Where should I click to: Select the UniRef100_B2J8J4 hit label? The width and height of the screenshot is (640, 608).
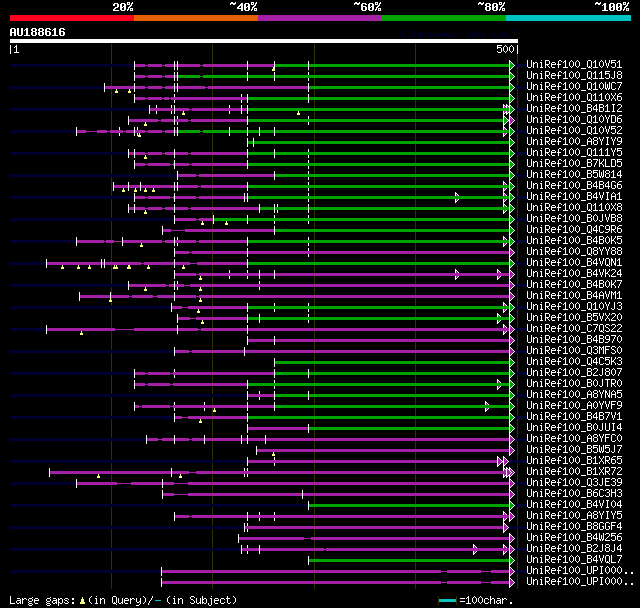click(574, 549)
